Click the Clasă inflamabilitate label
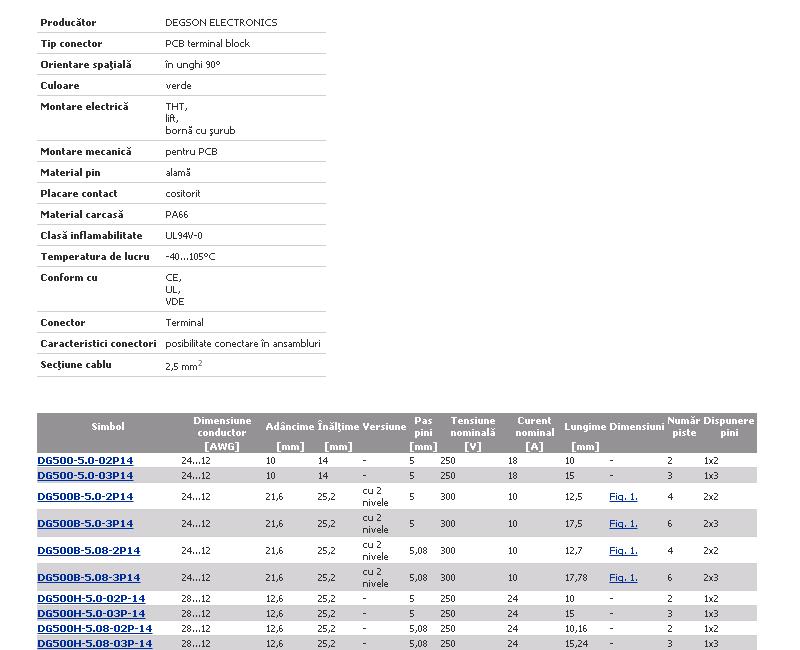The width and height of the screenshot is (800, 650). pyautogui.click(x=91, y=235)
